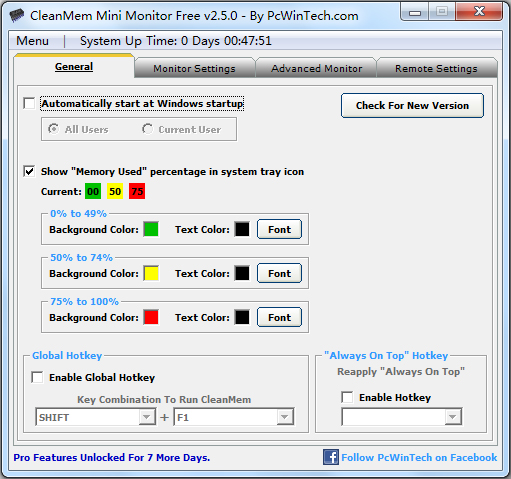Switch to the Monitor Settings tab

click(x=194, y=68)
